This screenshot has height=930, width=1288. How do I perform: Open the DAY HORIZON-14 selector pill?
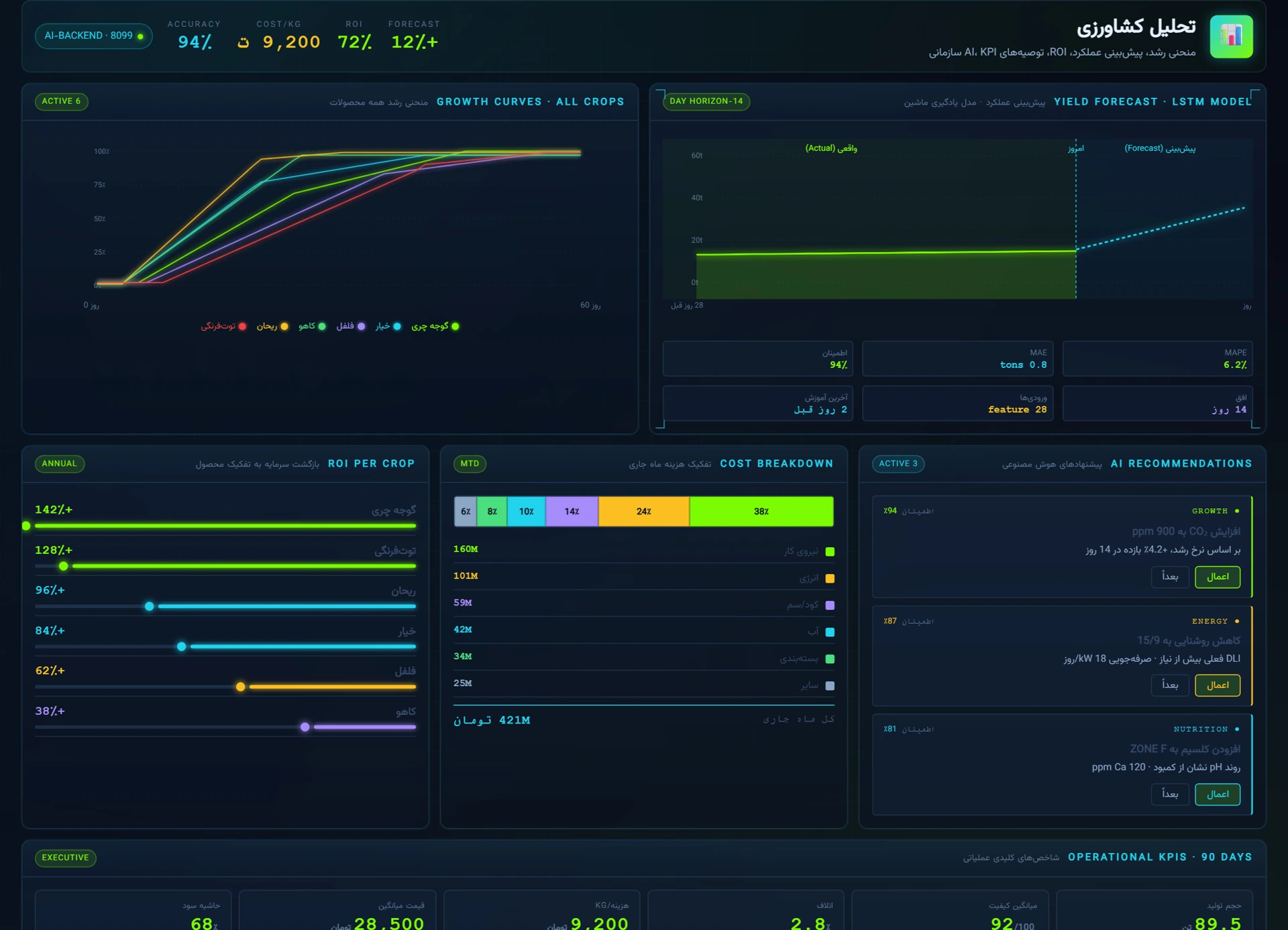pos(706,101)
